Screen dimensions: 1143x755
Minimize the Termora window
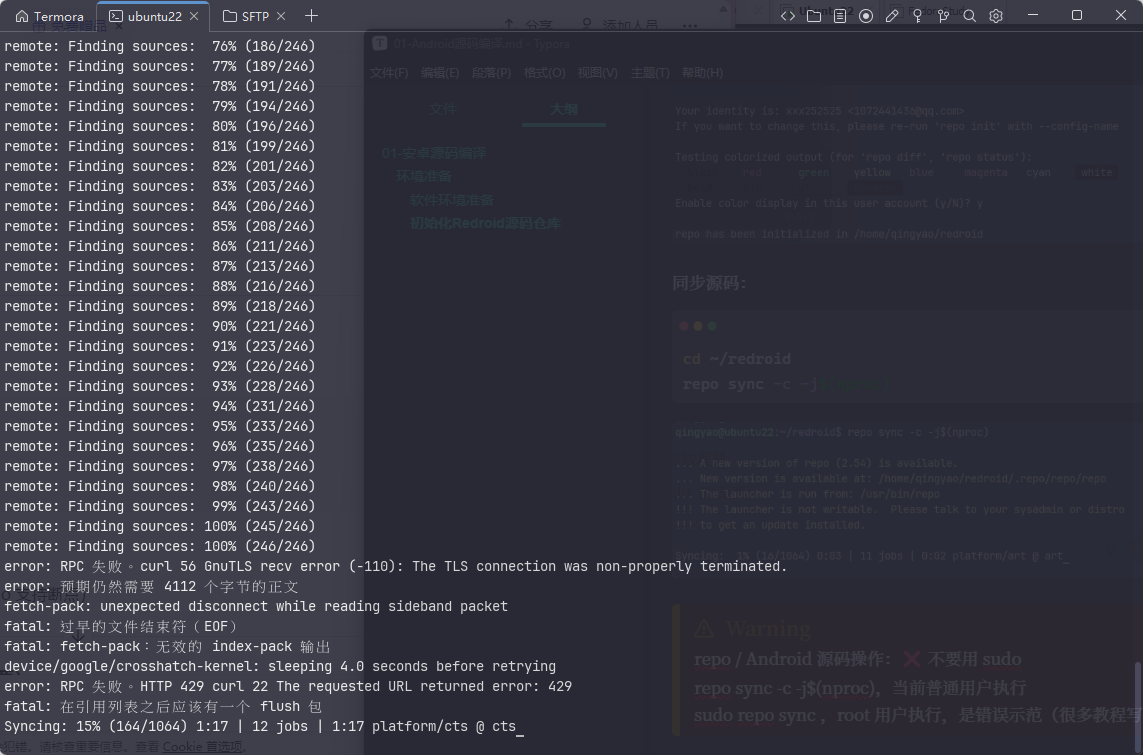point(1033,15)
